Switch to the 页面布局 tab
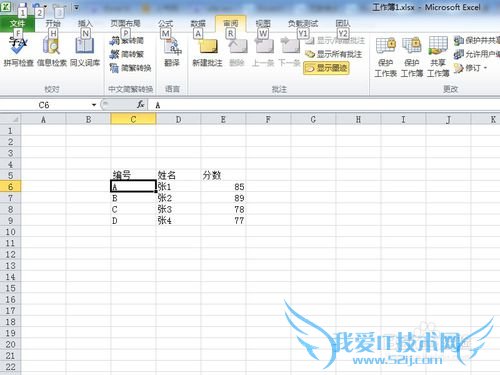 125,24
